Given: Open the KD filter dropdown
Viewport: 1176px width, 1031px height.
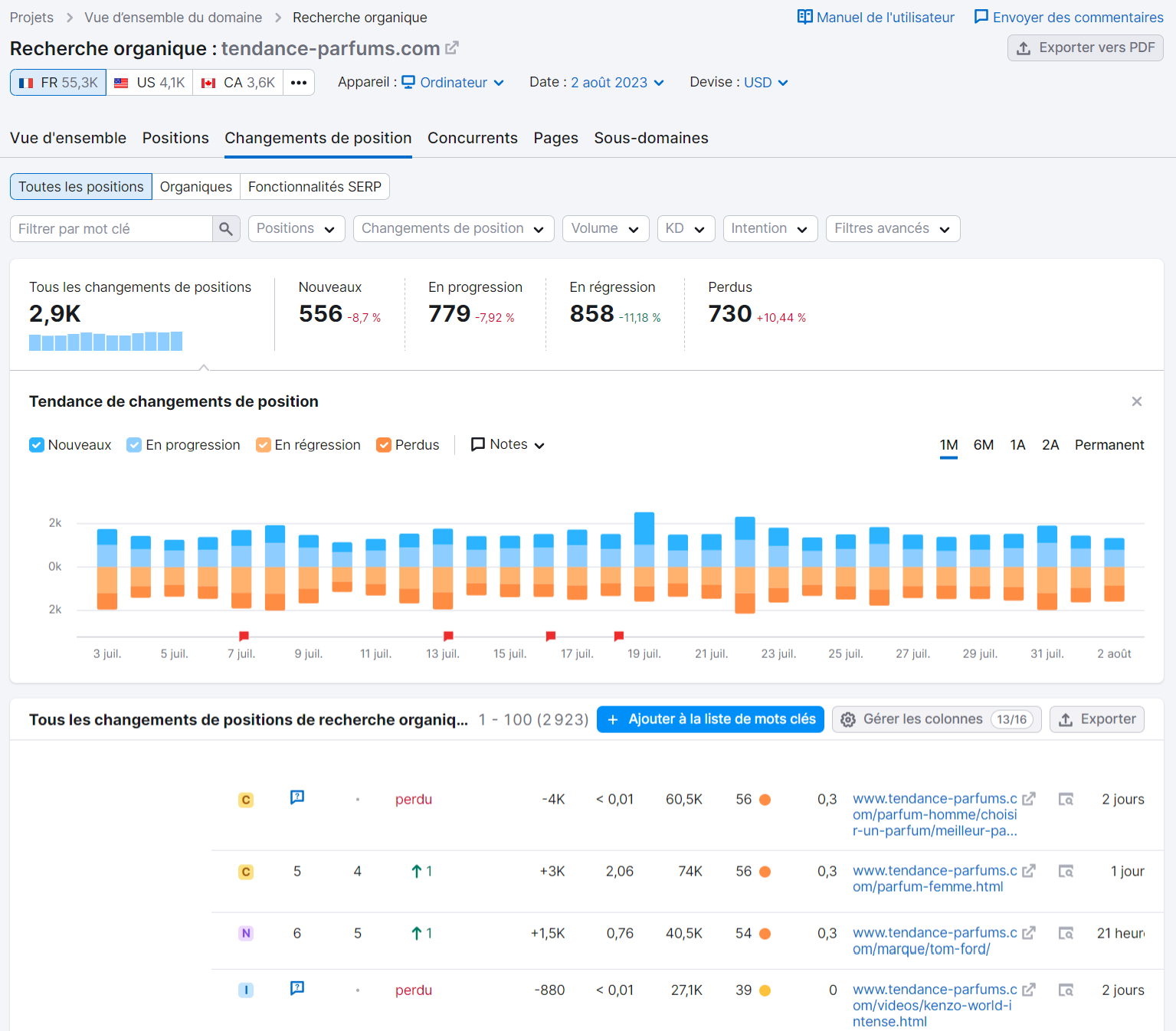Looking at the screenshot, I should click(x=686, y=228).
